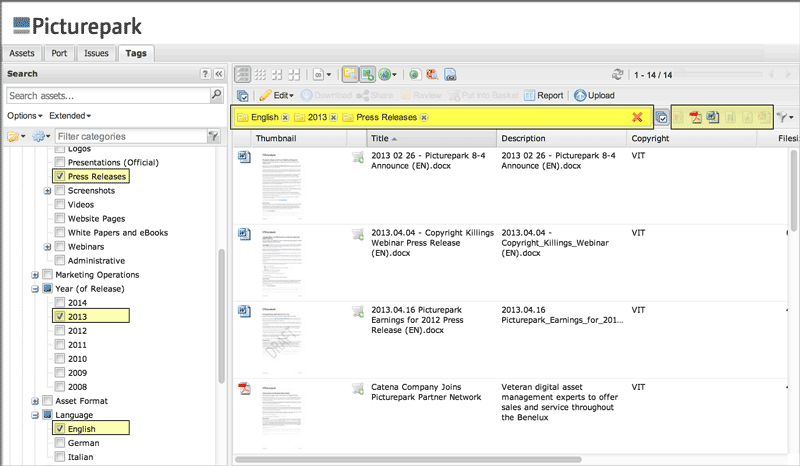The width and height of the screenshot is (800, 466).
Task: Click the red search magnifier toolbar icon
Action: click(432, 75)
